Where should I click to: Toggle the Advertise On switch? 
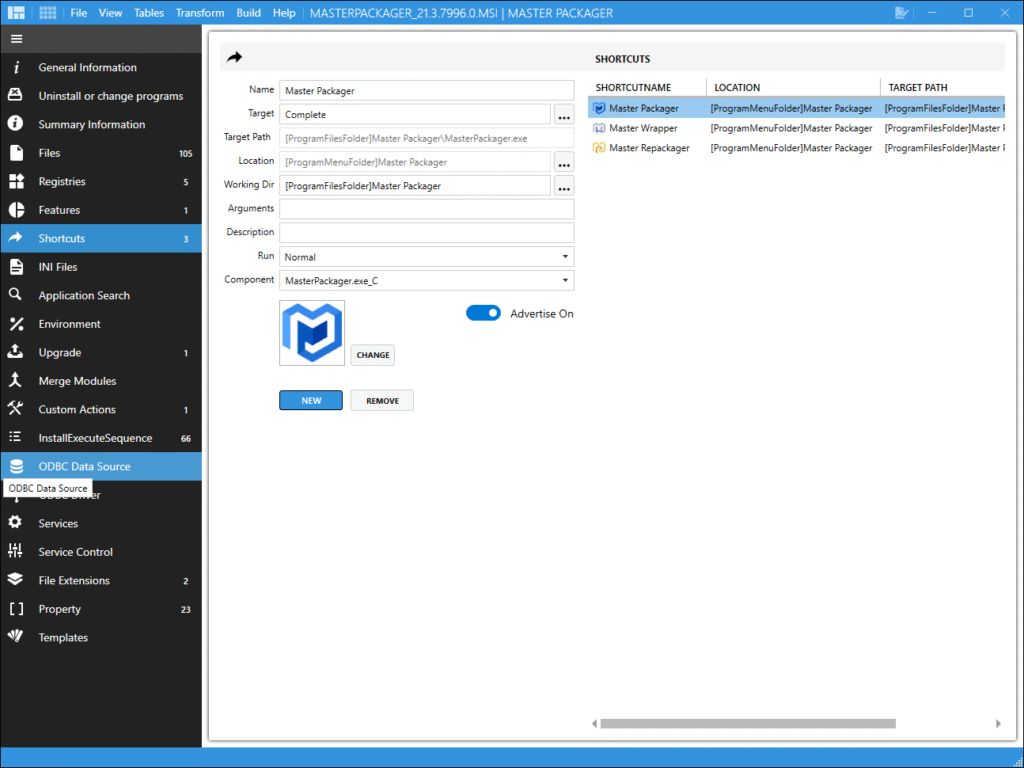point(483,313)
